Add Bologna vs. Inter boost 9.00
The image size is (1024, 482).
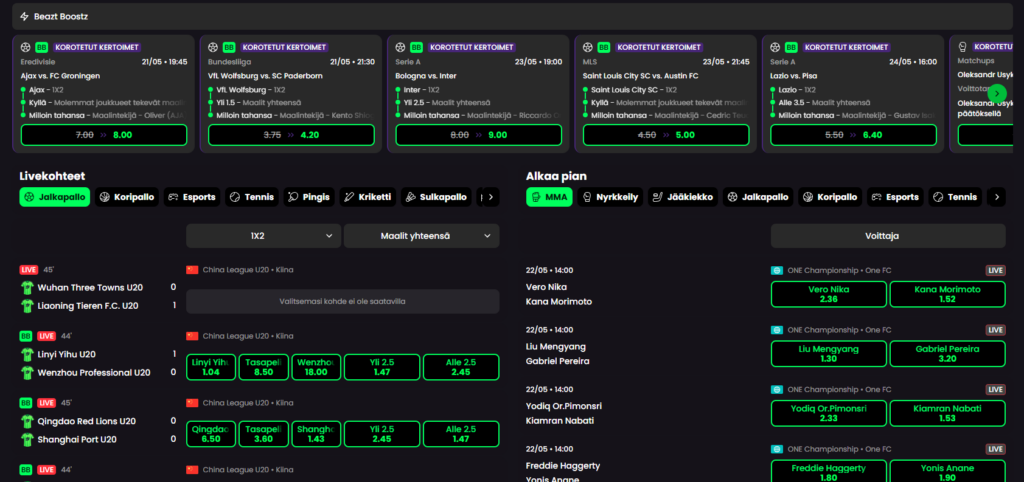click(479, 135)
